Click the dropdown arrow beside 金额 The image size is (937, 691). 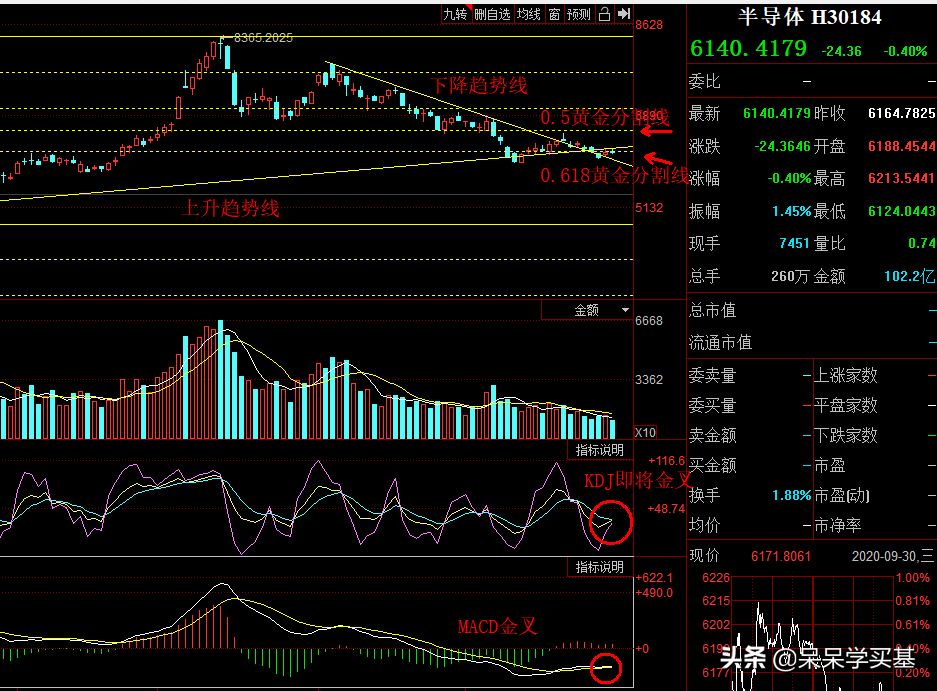coord(625,310)
